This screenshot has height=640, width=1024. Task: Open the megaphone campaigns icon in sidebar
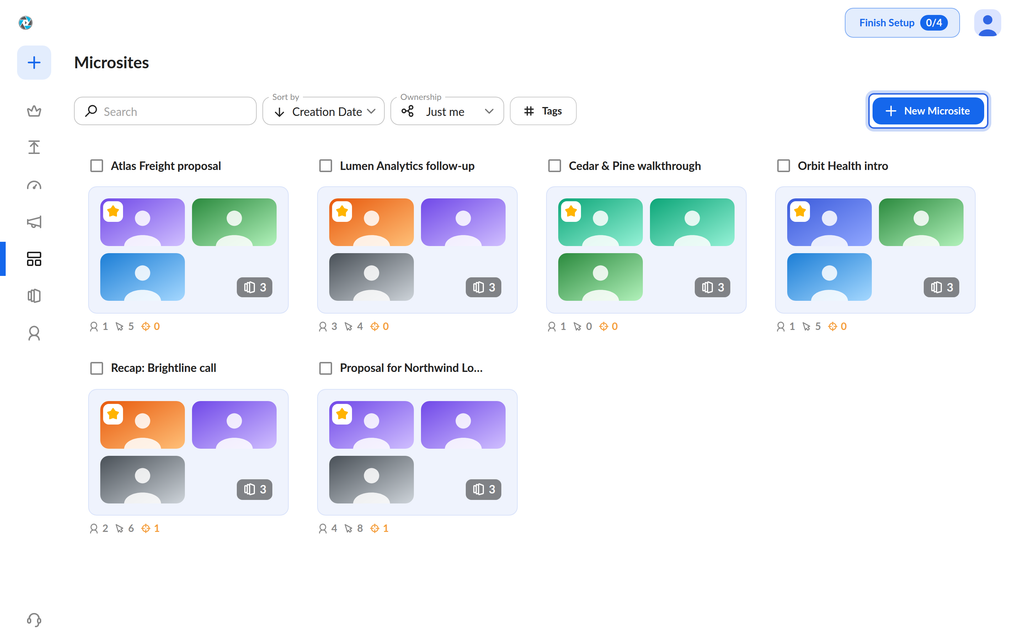(x=34, y=222)
